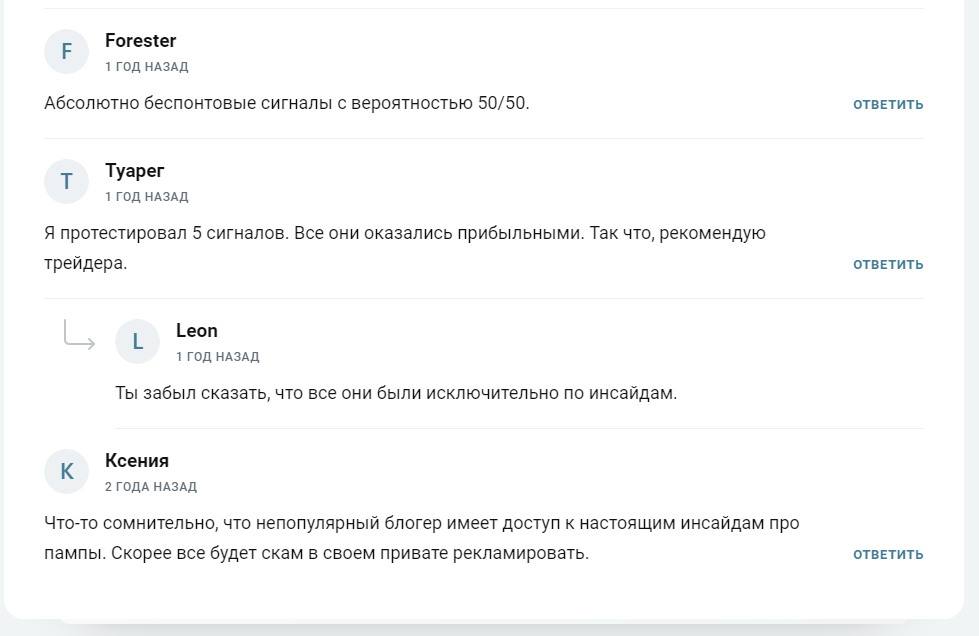The width and height of the screenshot is (979, 636).
Task: Click Leon's reply about insider signals
Action: click(x=396, y=393)
